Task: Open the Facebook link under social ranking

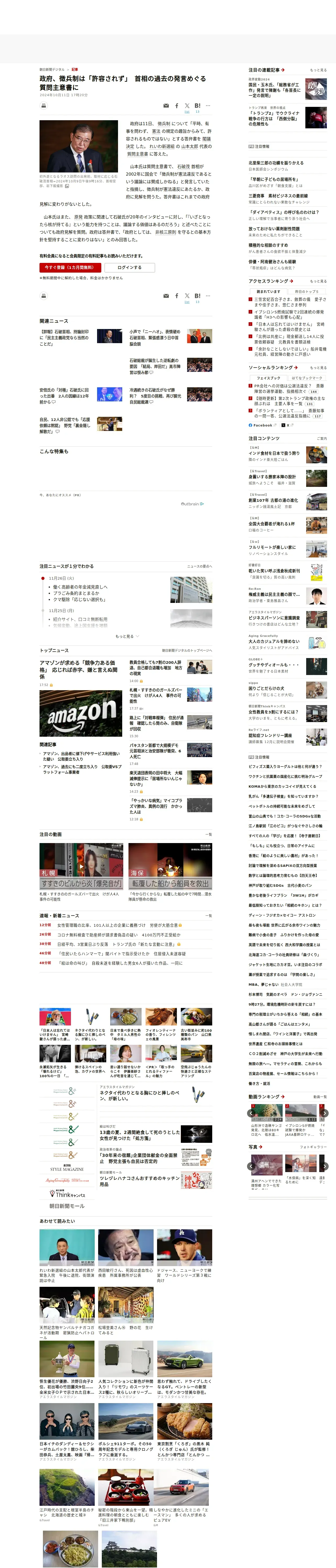Action: coord(262,425)
